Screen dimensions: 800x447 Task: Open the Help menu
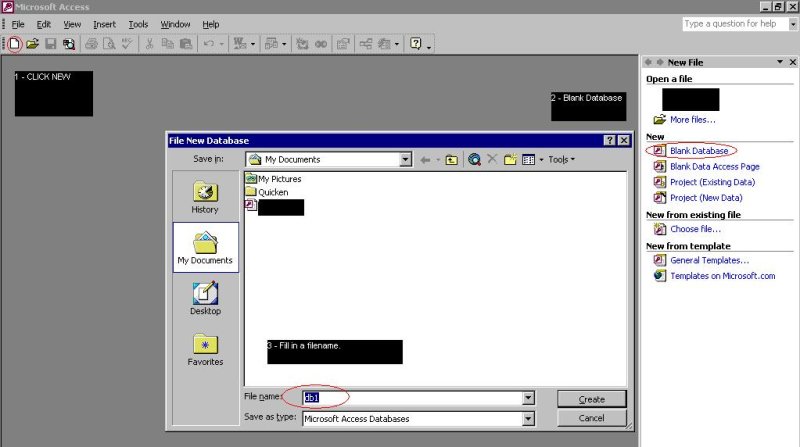[x=210, y=24]
